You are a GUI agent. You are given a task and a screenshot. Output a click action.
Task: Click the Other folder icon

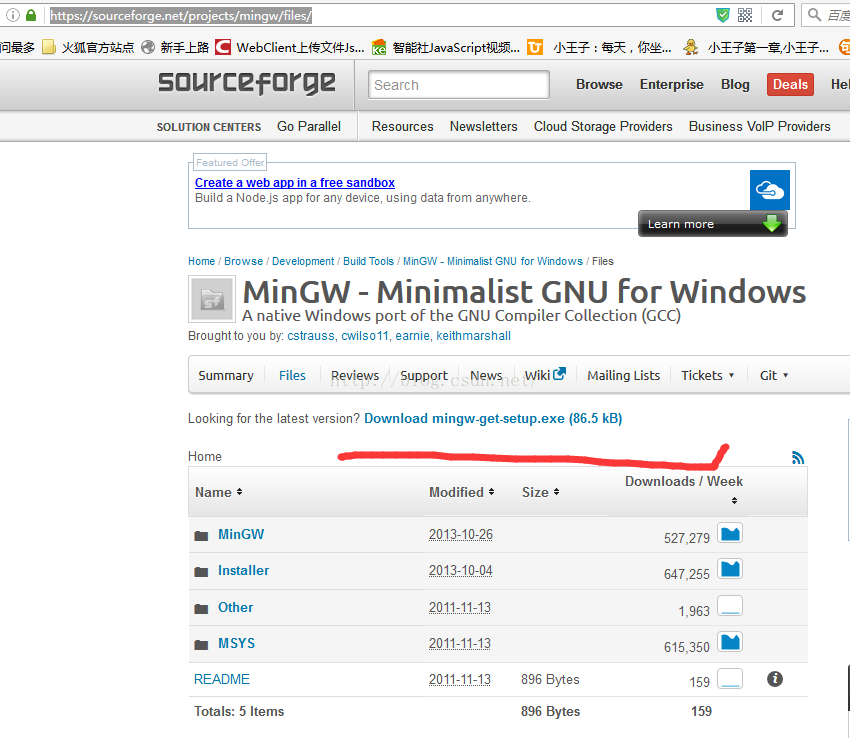pyautogui.click(x=201, y=608)
